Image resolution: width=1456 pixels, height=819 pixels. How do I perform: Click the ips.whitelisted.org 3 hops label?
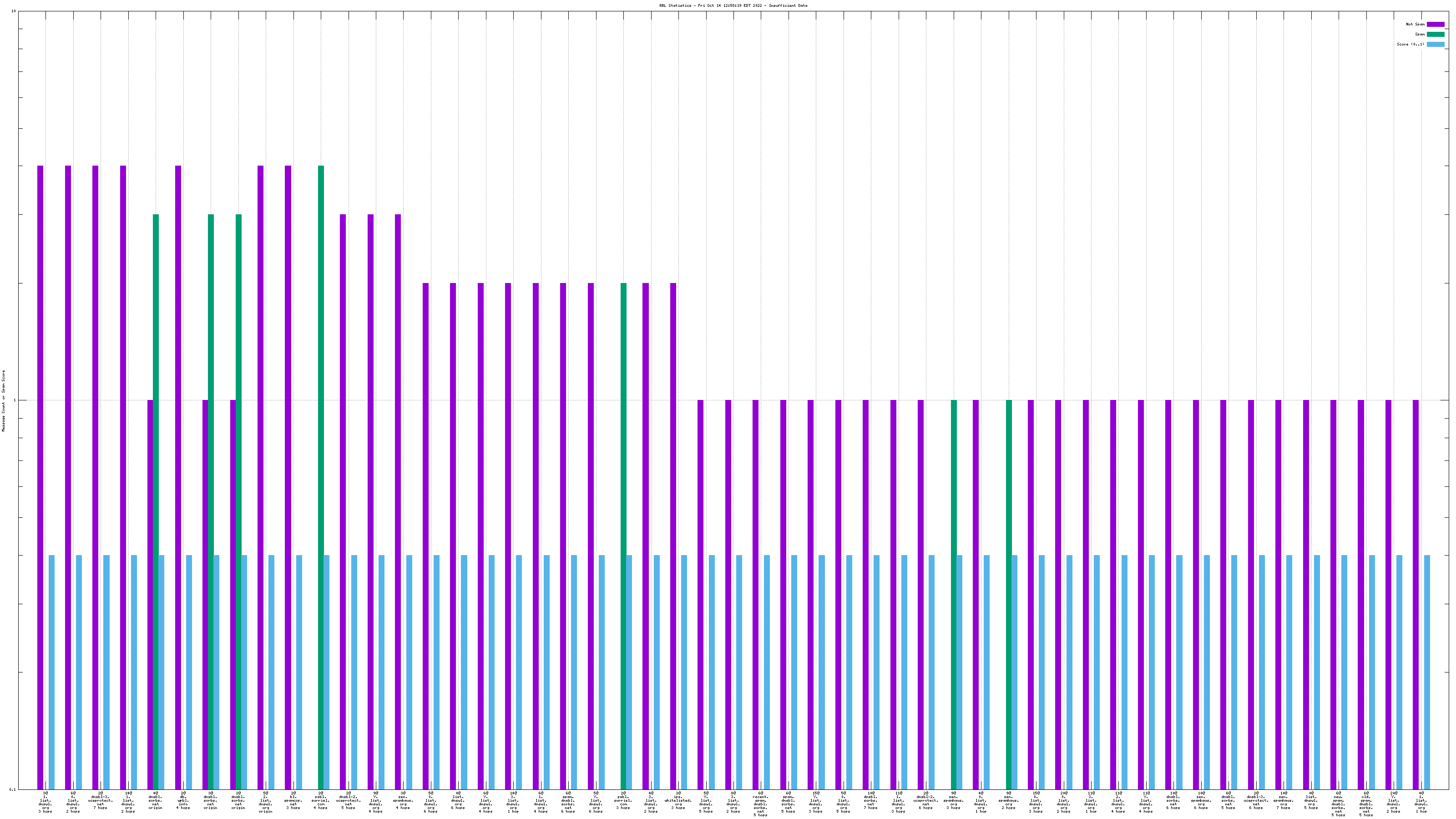(x=678, y=800)
